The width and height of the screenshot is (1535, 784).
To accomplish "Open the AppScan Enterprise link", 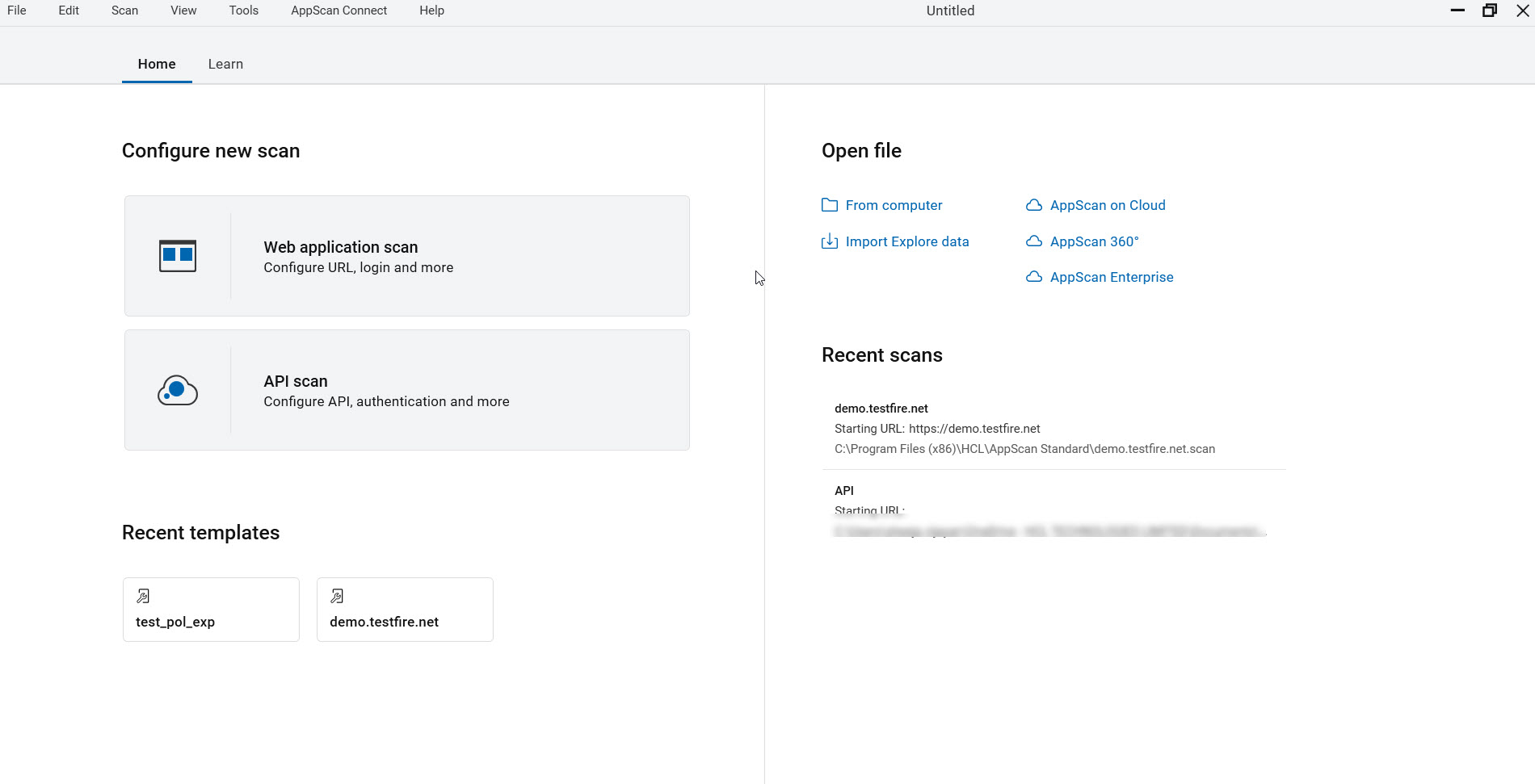I will pos(1111,277).
